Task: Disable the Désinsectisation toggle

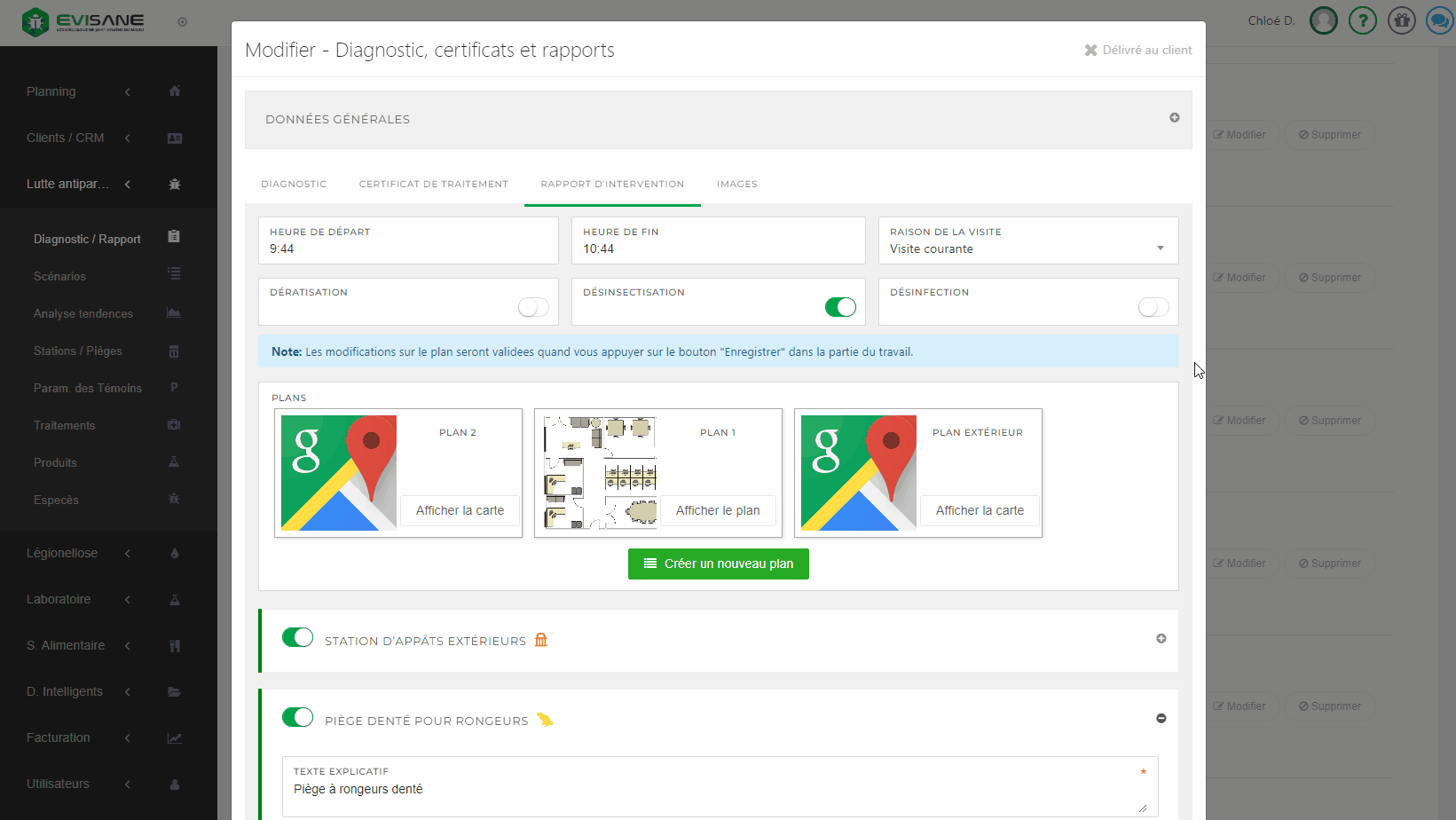Action: (840, 307)
